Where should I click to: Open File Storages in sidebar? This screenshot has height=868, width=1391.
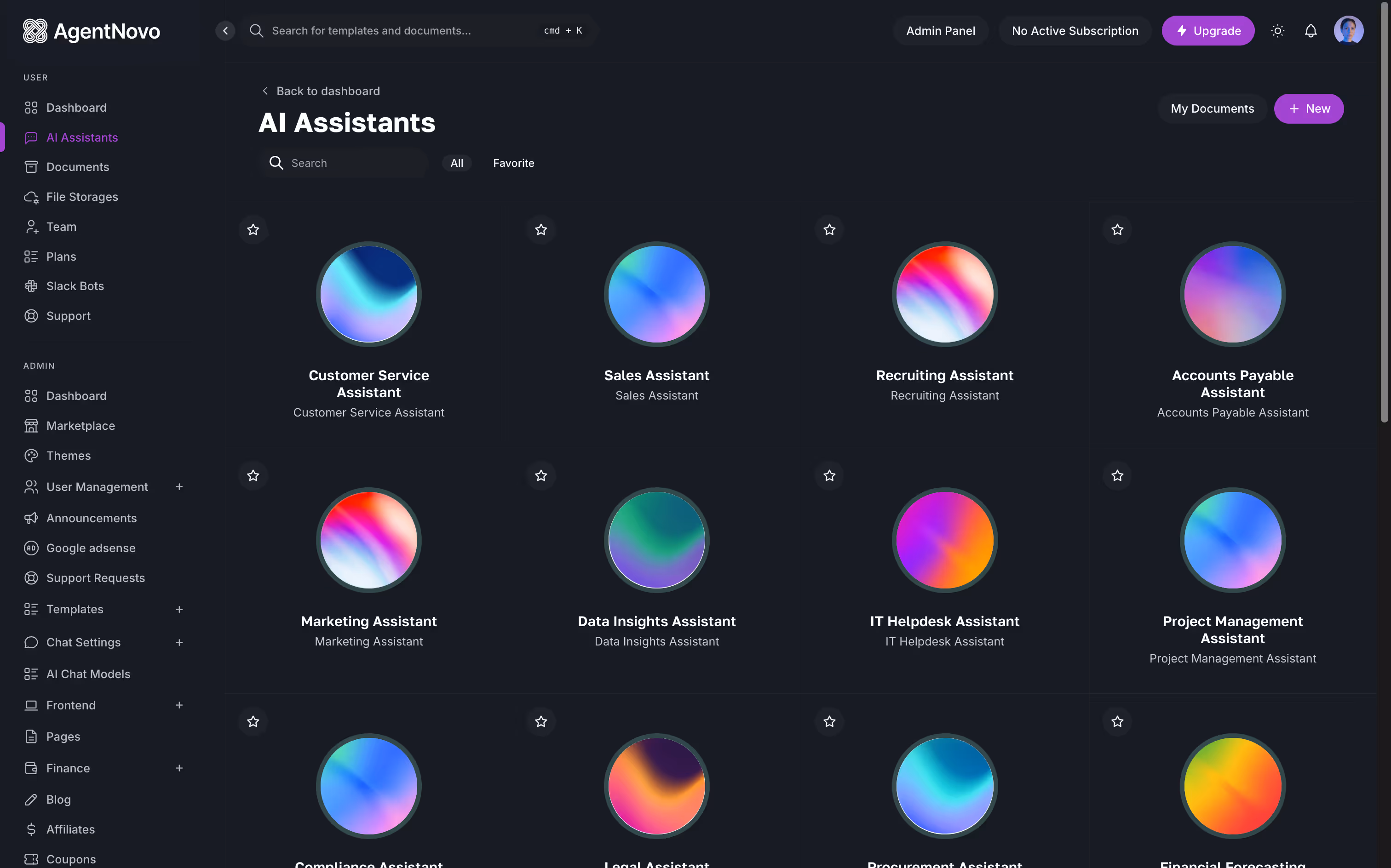(x=82, y=197)
